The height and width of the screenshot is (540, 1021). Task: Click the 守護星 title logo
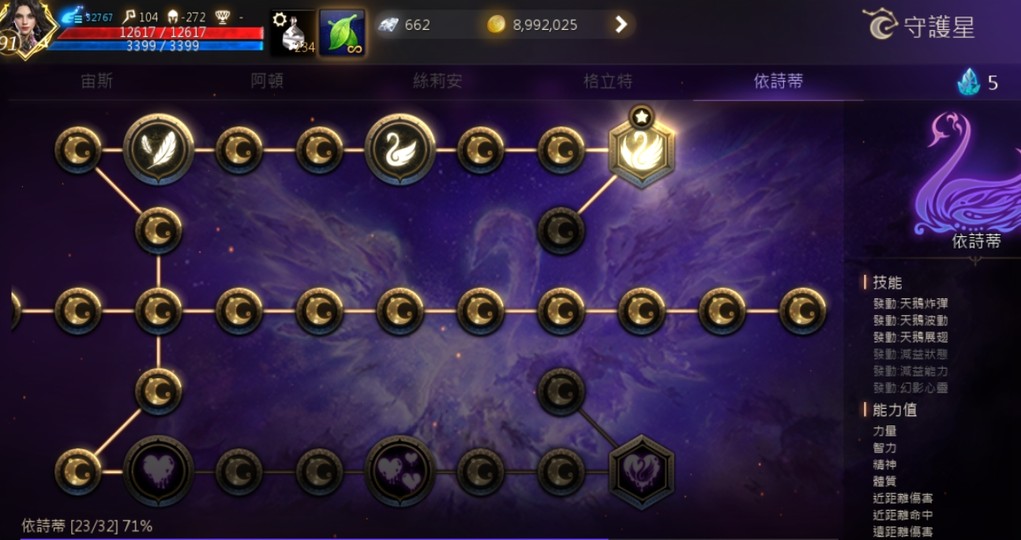(919, 25)
